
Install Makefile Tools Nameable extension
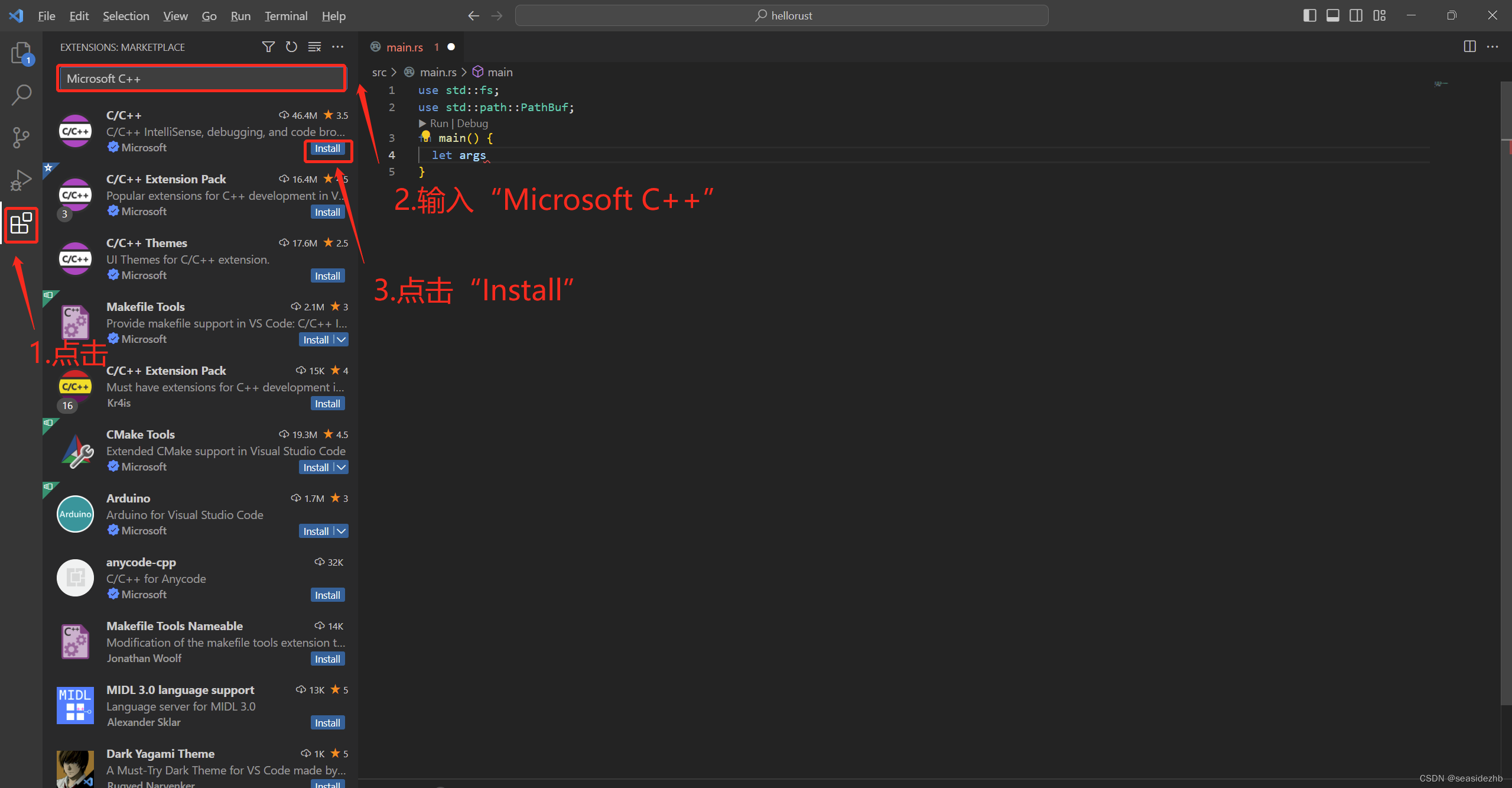(x=327, y=659)
